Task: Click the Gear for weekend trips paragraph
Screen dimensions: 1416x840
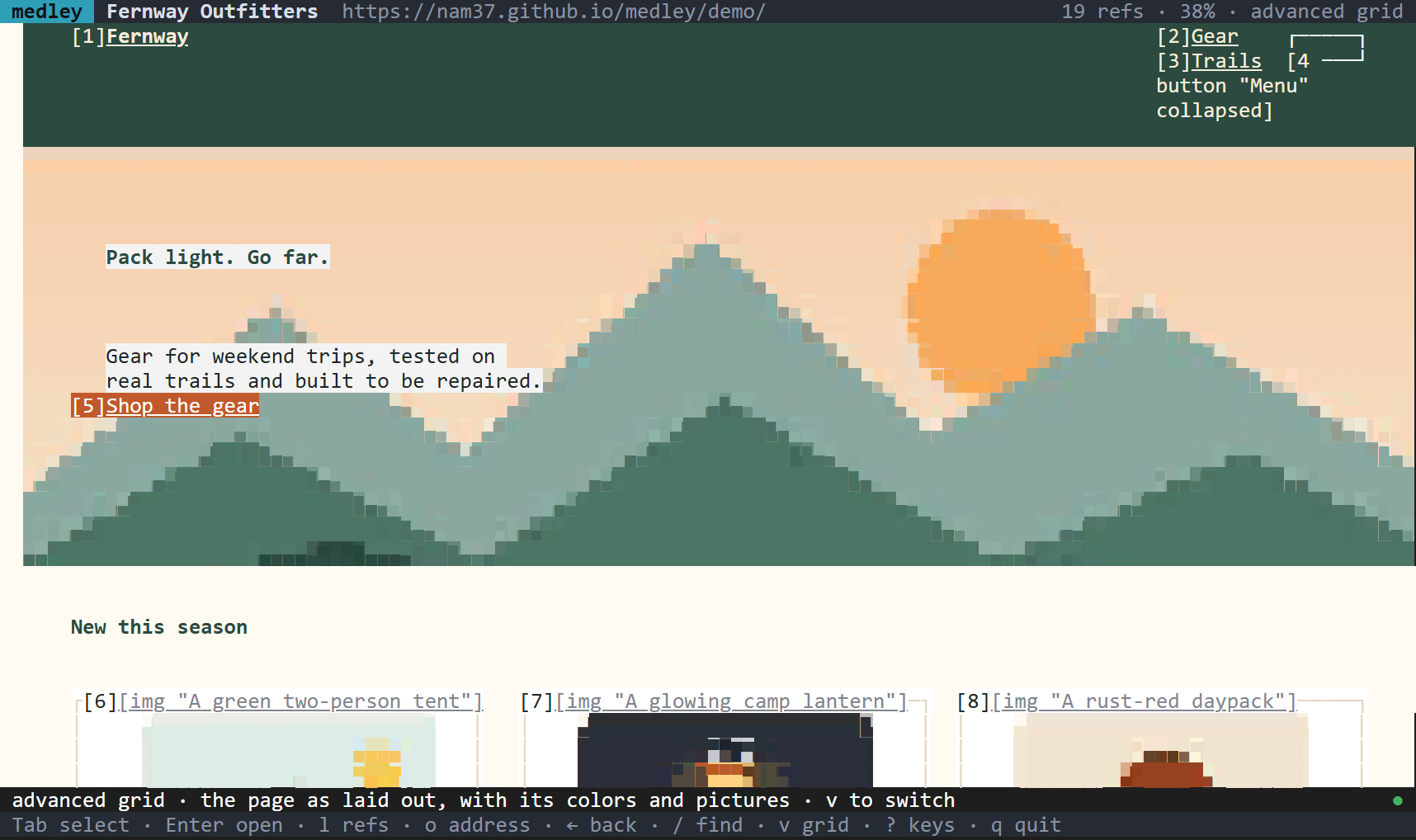Action: tap(323, 369)
